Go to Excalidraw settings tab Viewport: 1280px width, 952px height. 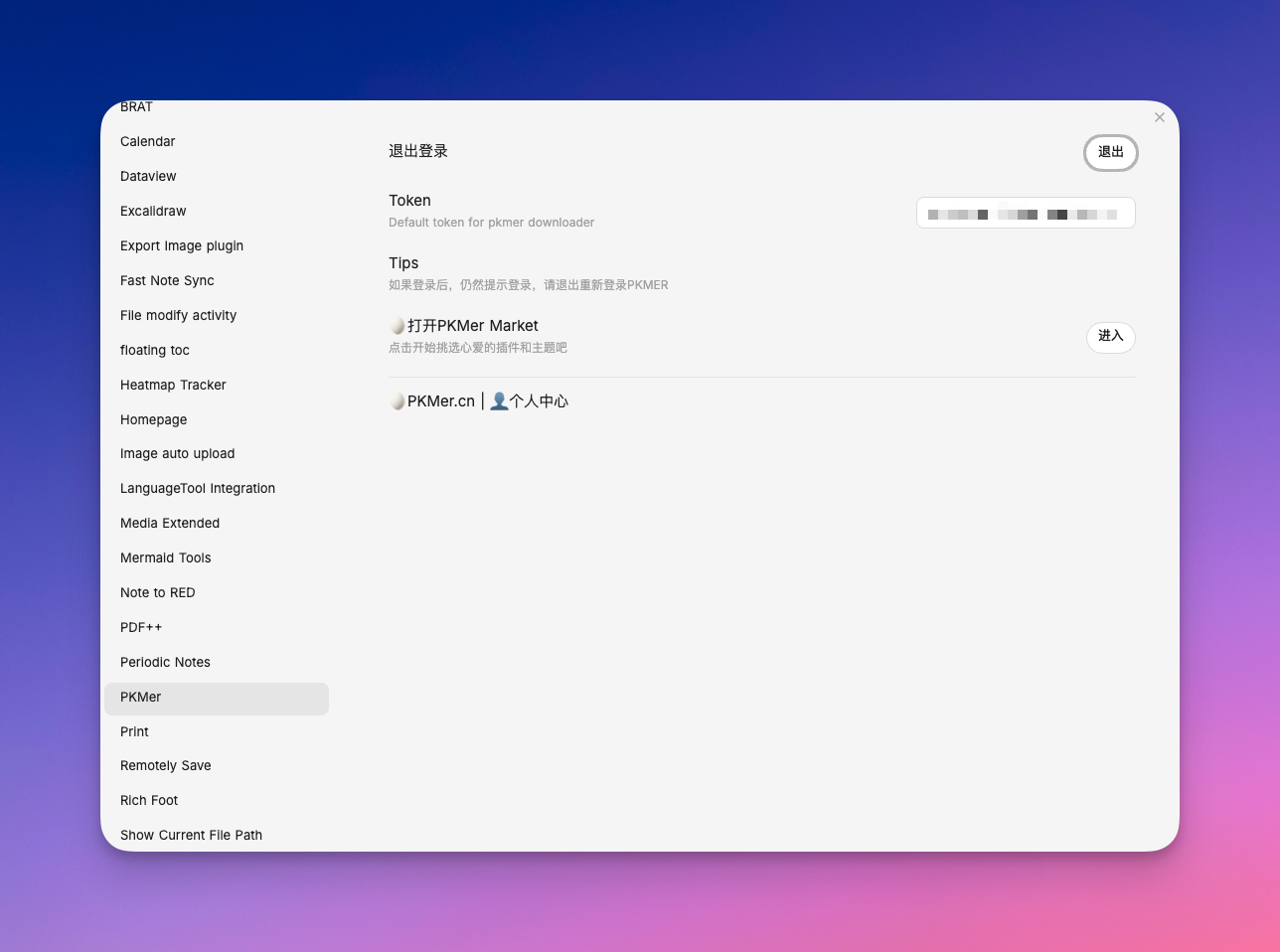click(153, 212)
